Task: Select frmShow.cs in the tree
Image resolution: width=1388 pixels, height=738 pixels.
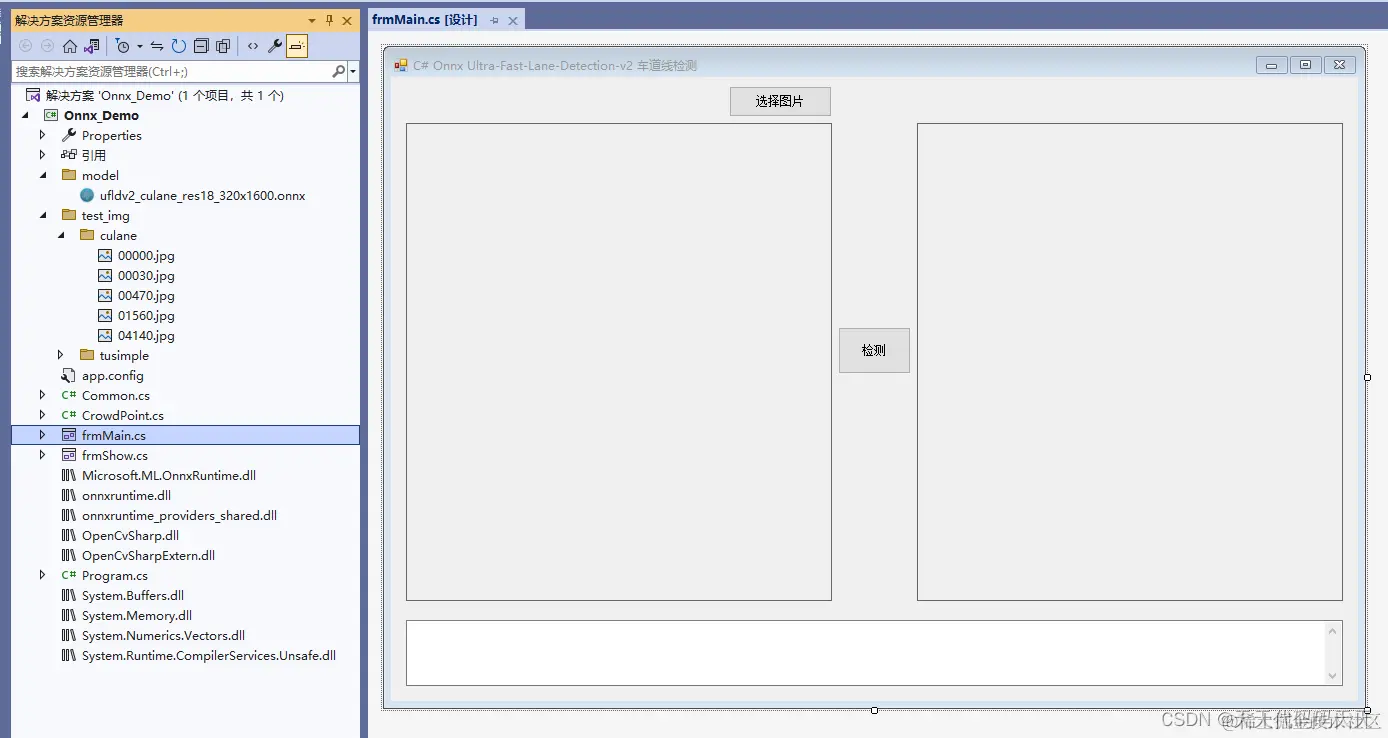Action: point(115,456)
